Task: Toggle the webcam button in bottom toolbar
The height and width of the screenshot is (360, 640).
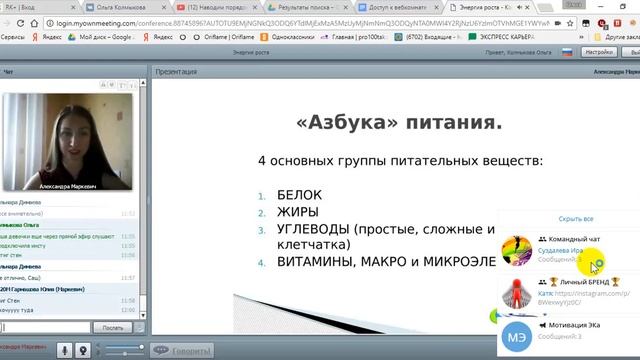Action: point(83,350)
